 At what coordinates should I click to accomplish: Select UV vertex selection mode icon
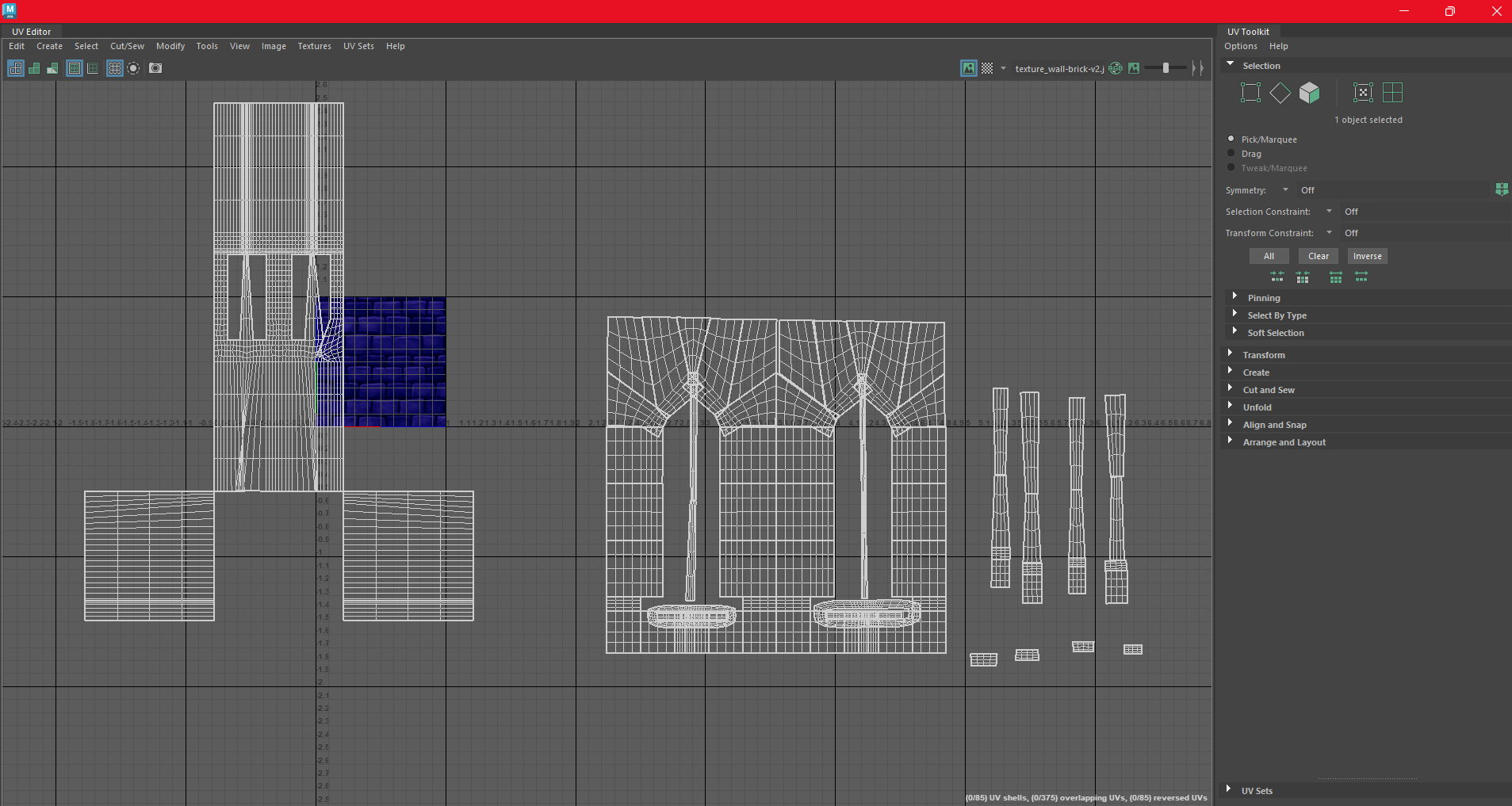click(x=1250, y=93)
